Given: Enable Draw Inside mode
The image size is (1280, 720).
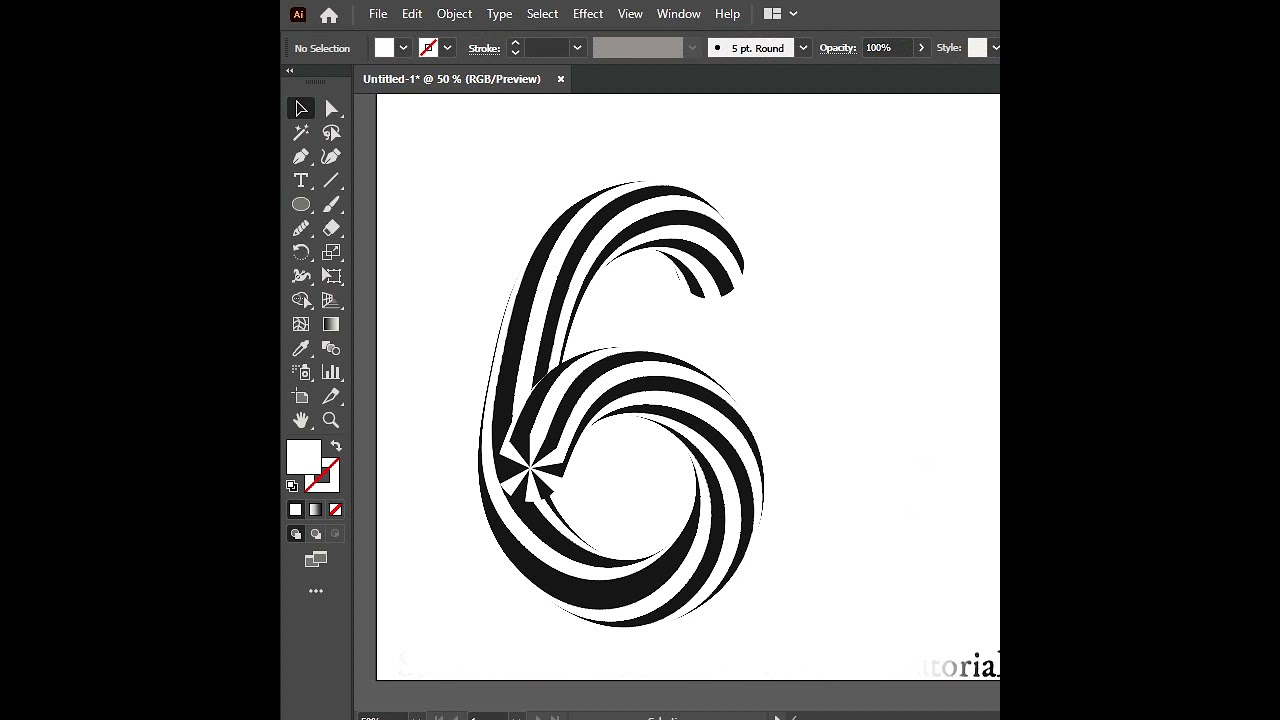Looking at the screenshot, I should pos(336,534).
